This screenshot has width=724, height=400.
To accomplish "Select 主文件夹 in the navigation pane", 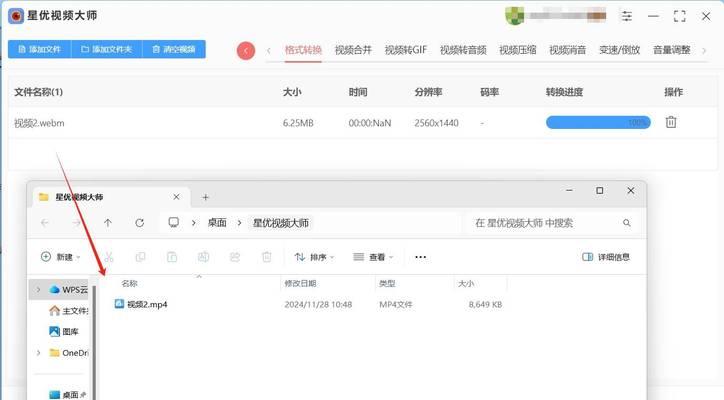I will pos(68,311).
